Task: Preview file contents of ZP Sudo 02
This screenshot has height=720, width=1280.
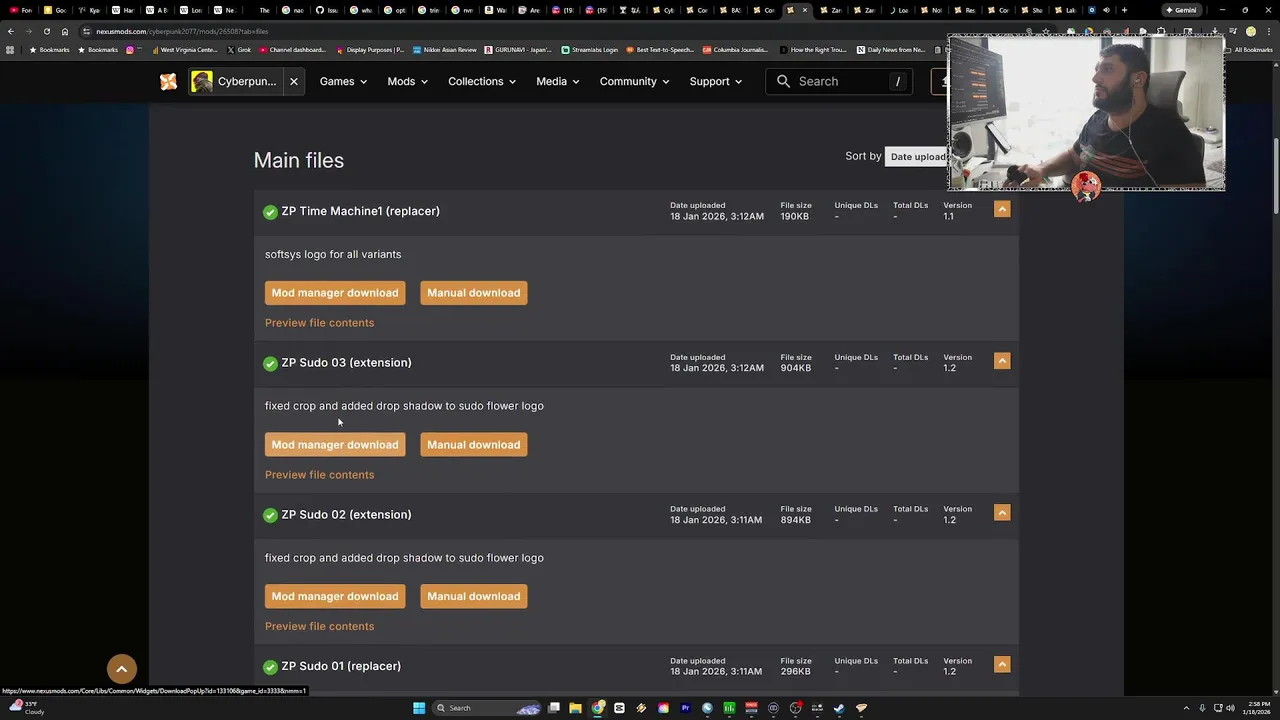Action: 320,626
